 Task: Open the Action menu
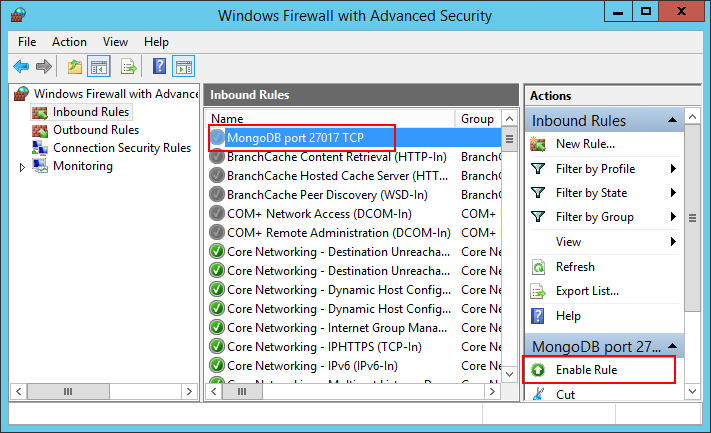pyautogui.click(x=69, y=42)
